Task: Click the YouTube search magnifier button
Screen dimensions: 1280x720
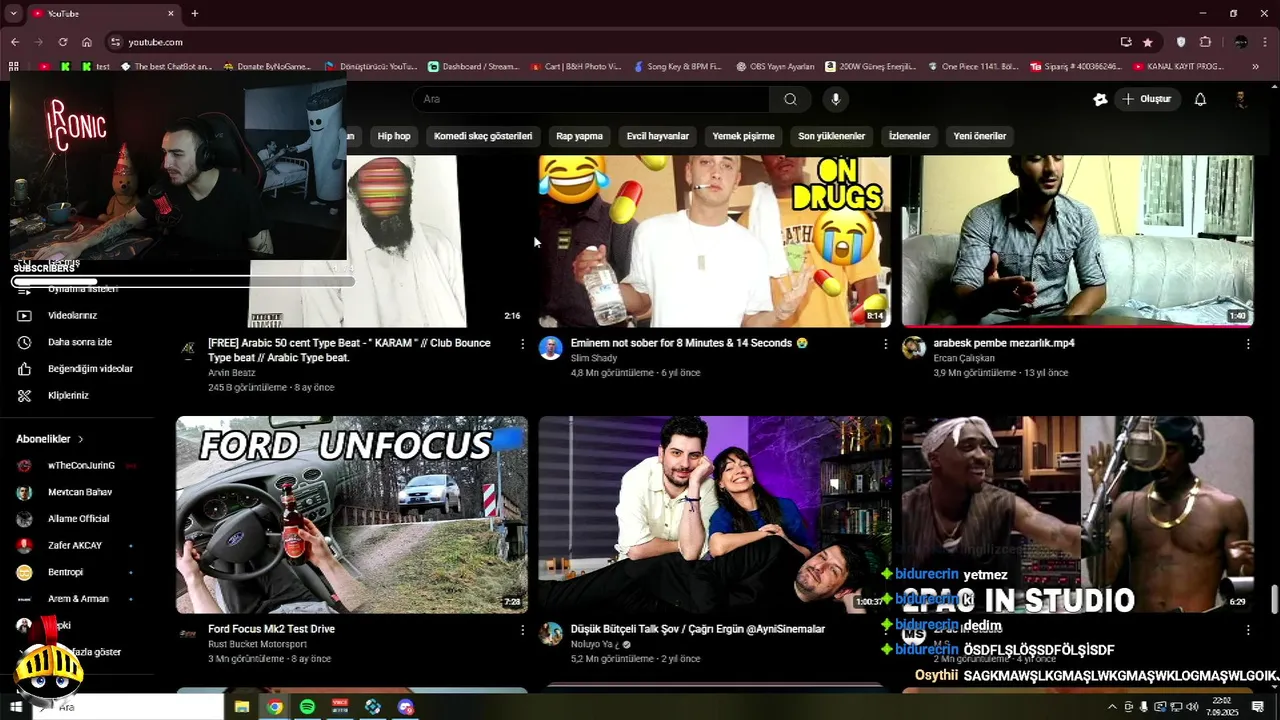Action: [790, 99]
